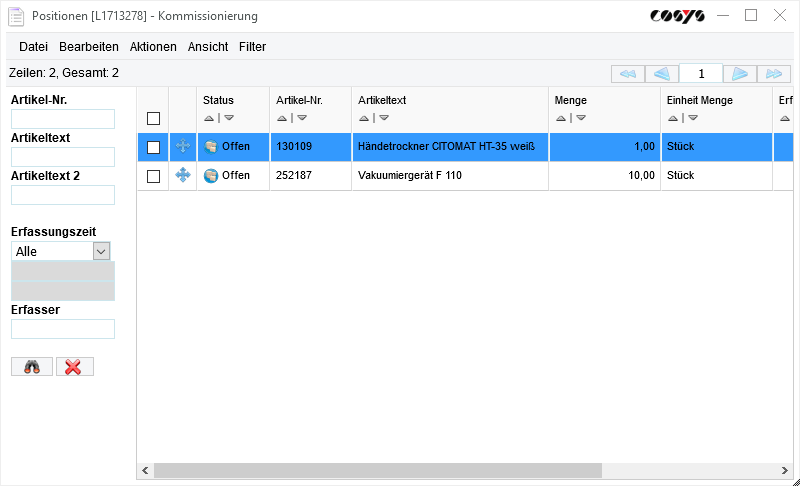Open the Erfassungszeit dropdown
The height and width of the screenshot is (486, 800).
101,252
